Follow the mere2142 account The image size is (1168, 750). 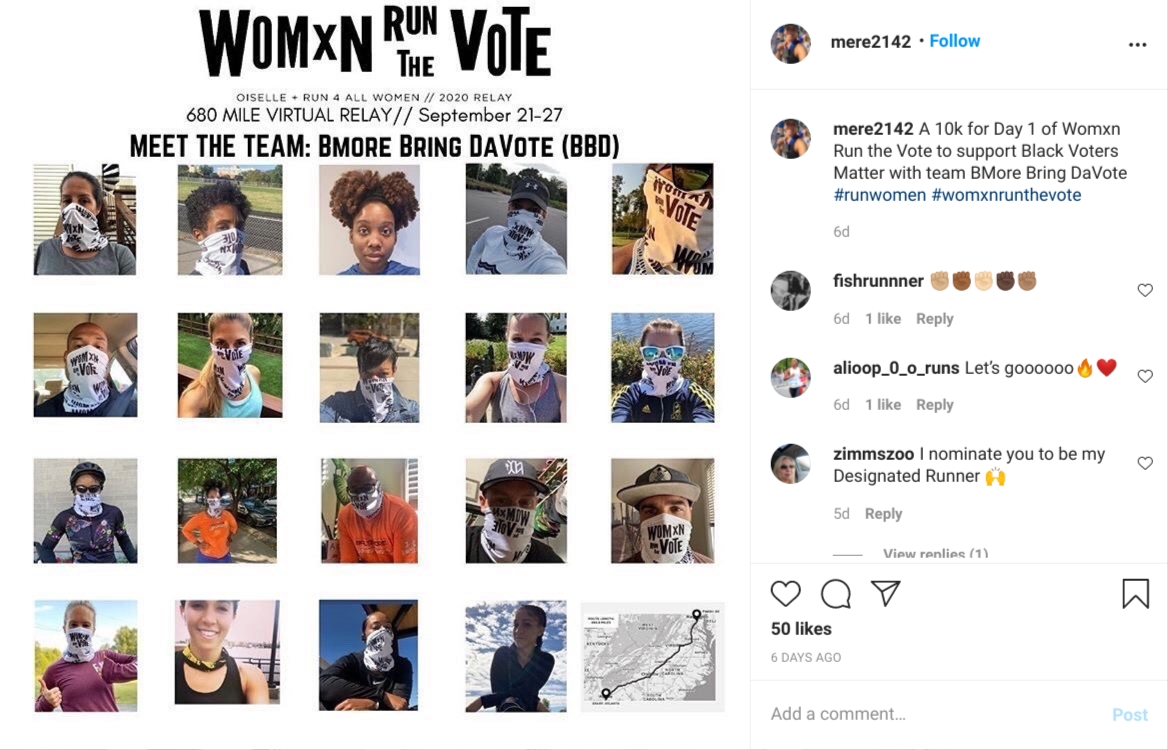point(954,41)
